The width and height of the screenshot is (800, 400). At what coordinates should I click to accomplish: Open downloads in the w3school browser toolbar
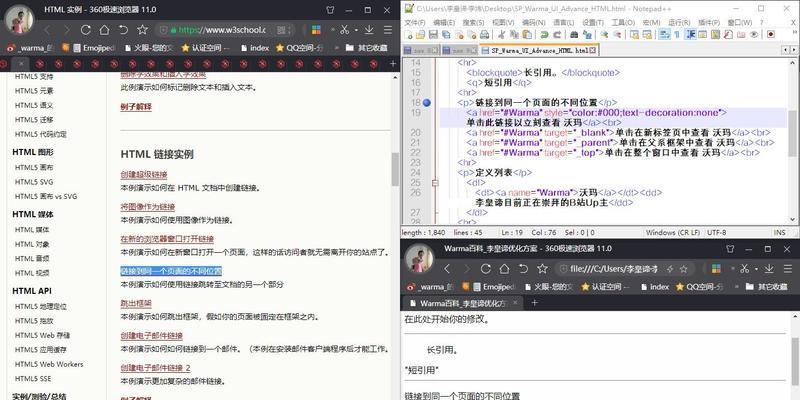coord(369,30)
